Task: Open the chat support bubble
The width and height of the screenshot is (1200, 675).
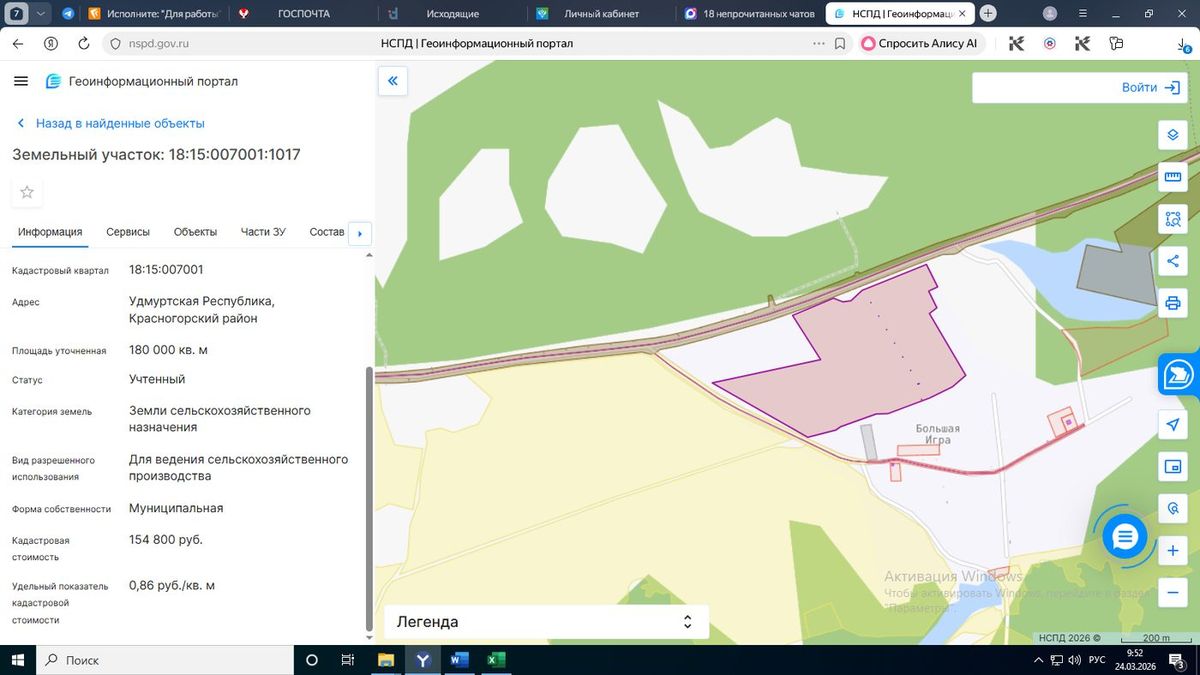Action: [x=1125, y=537]
